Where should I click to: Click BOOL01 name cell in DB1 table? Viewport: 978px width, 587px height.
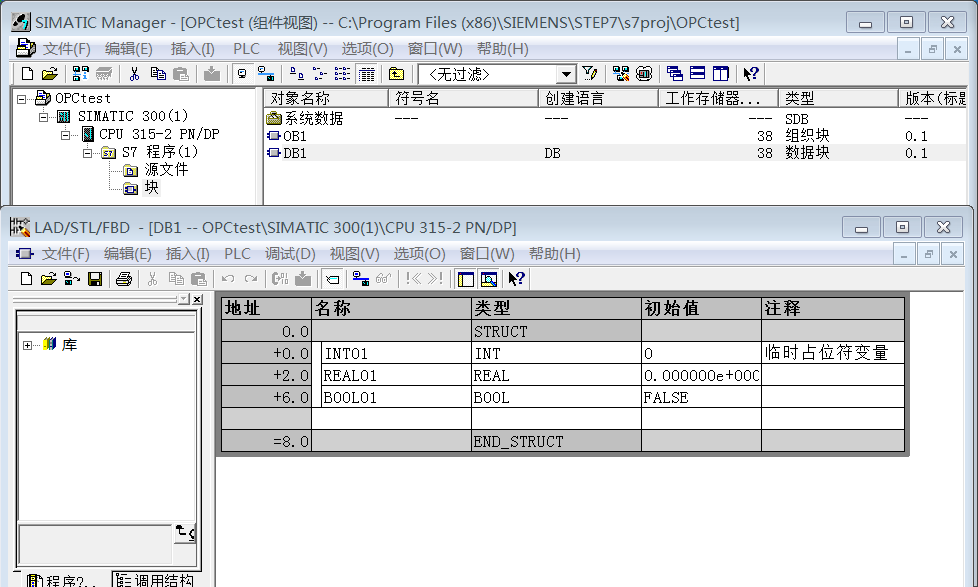(x=397, y=397)
